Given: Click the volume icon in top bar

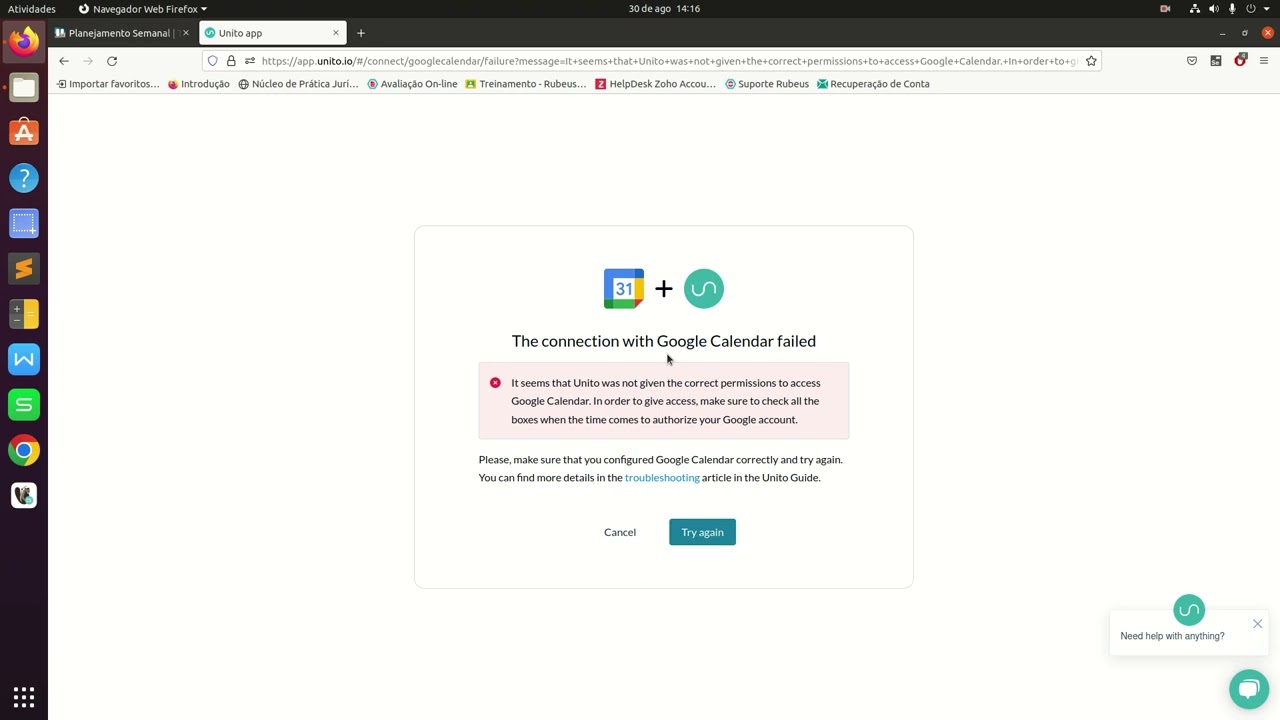Looking at the screenshot, I should click(x=1214, y=9).
